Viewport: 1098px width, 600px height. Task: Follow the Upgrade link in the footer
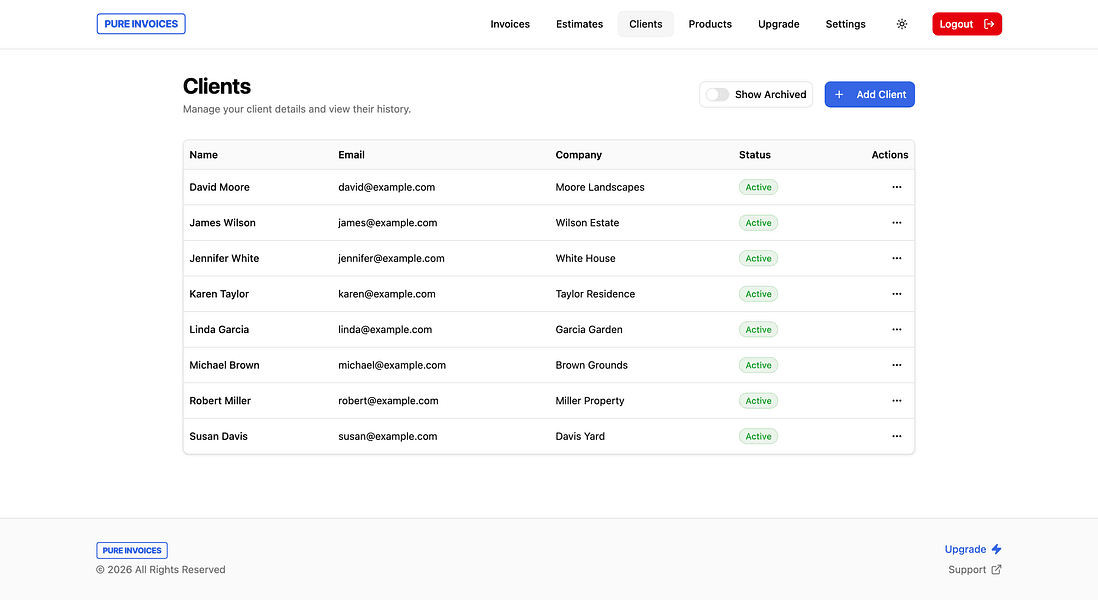[x=963, y=548]
